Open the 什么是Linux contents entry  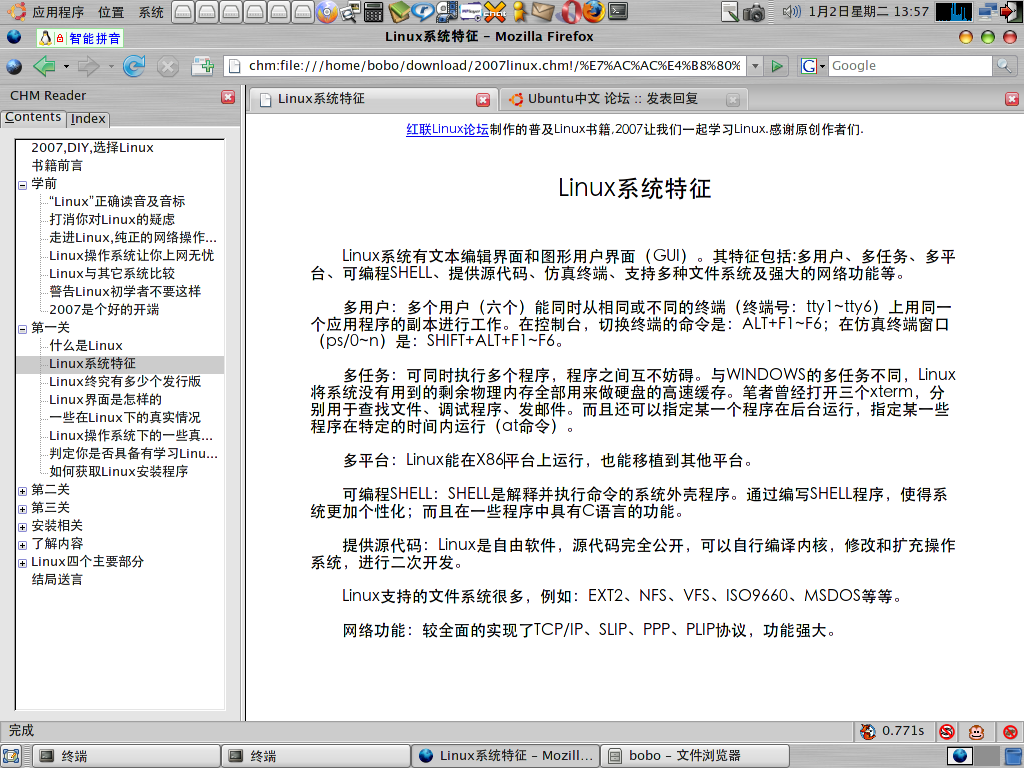tap(86, 346)
